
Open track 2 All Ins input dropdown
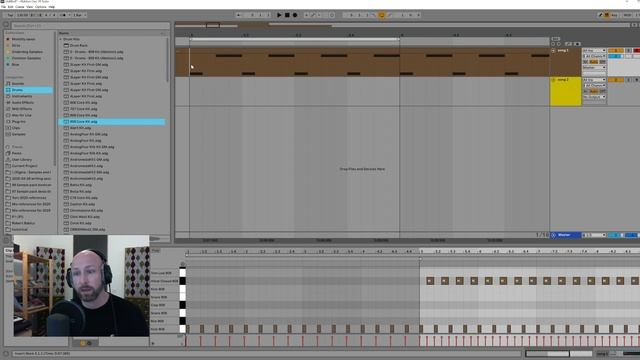click(594, 80)
